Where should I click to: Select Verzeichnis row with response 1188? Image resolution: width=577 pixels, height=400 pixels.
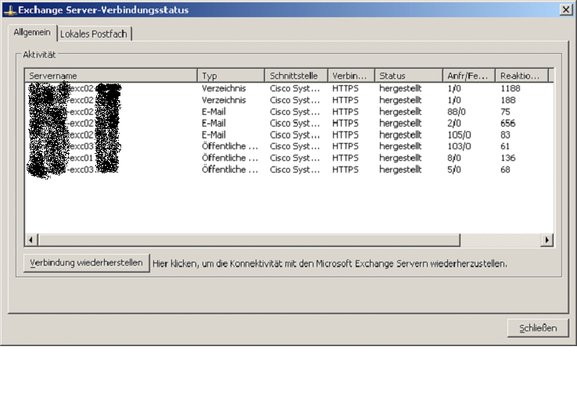click(x=289, y=88)
